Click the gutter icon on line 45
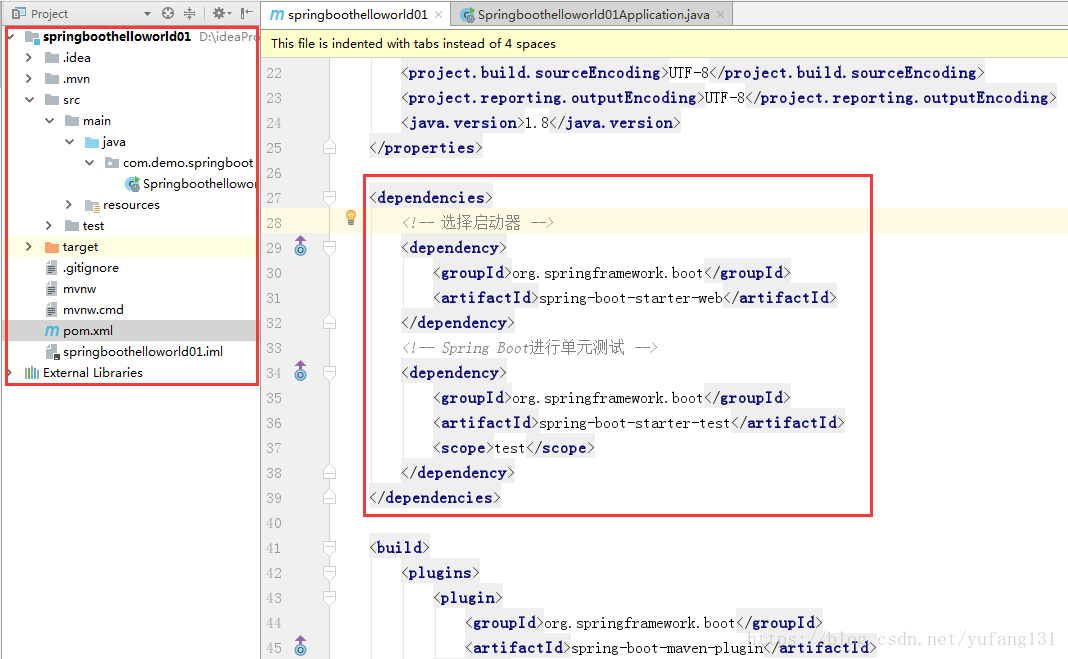The width and height of the screenshot is (1068, 659). 300,646
